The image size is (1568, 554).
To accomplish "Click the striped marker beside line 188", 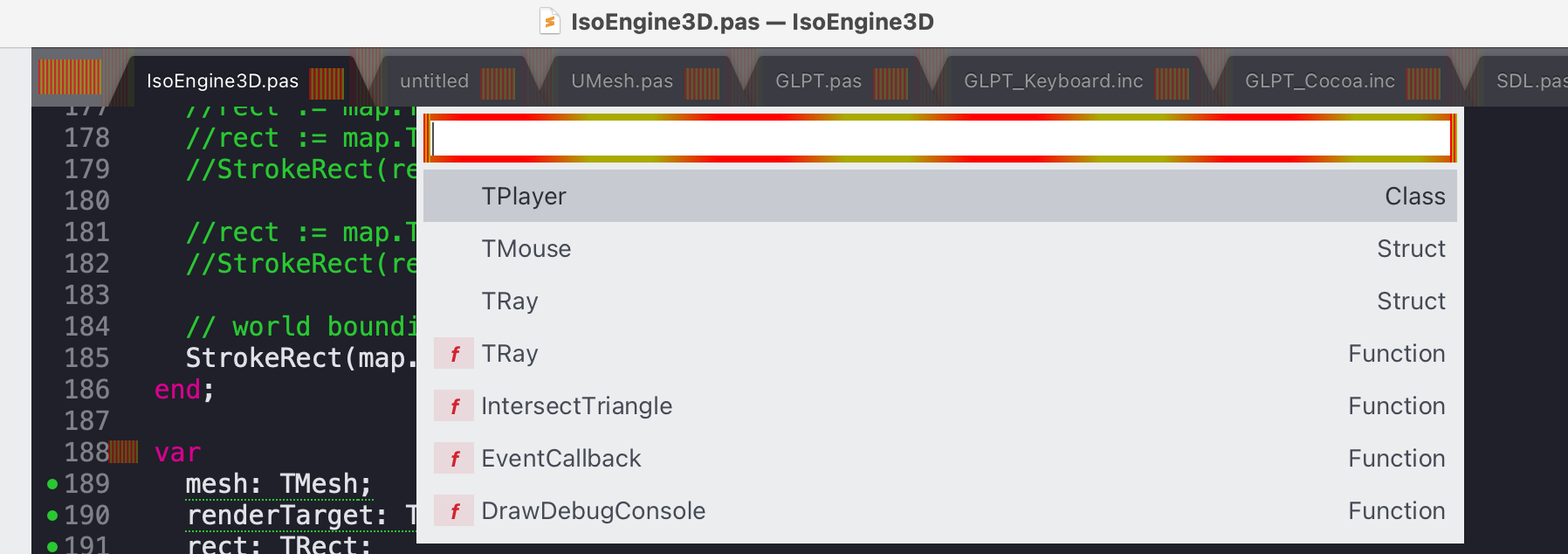I will (x=122, y=450).
